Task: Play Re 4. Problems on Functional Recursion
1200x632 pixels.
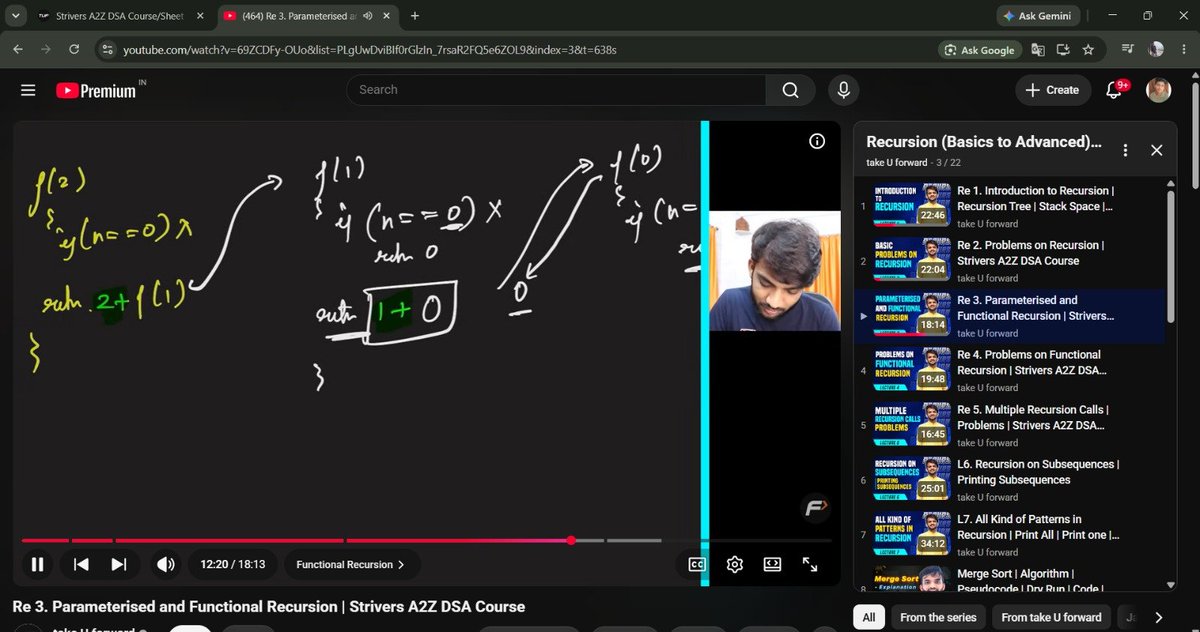Action: pyautogui.click(x=1010, y=370)
